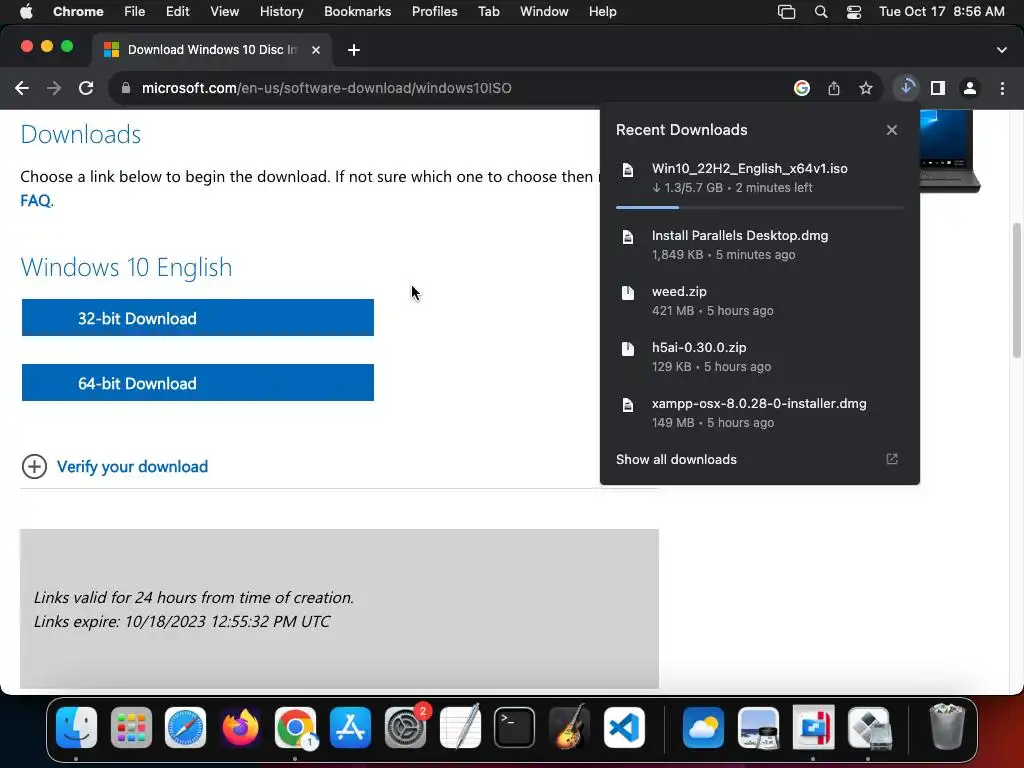Open h5ai-0.30.0.zip download entry
1024x768 pixels.
pyautogui.click(x=760, y=357)
